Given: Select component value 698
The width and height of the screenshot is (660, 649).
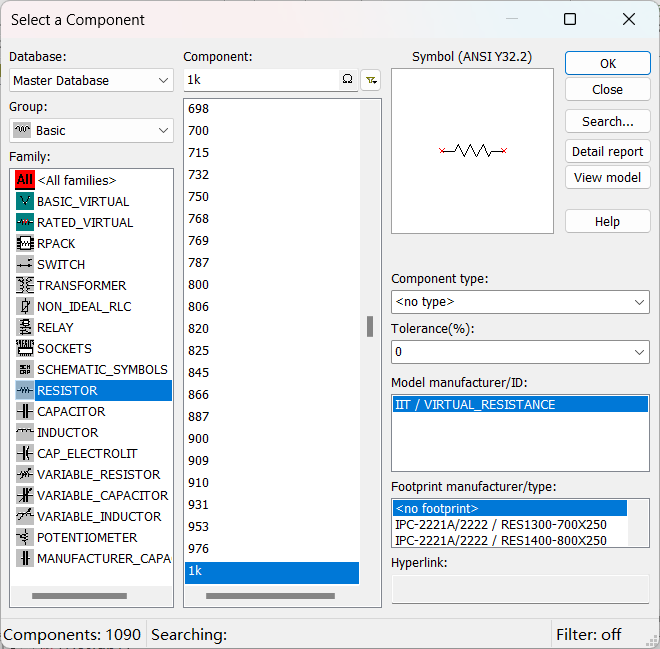Looking at the screenshot, I should pyautogui.click(x=272, y=109).
